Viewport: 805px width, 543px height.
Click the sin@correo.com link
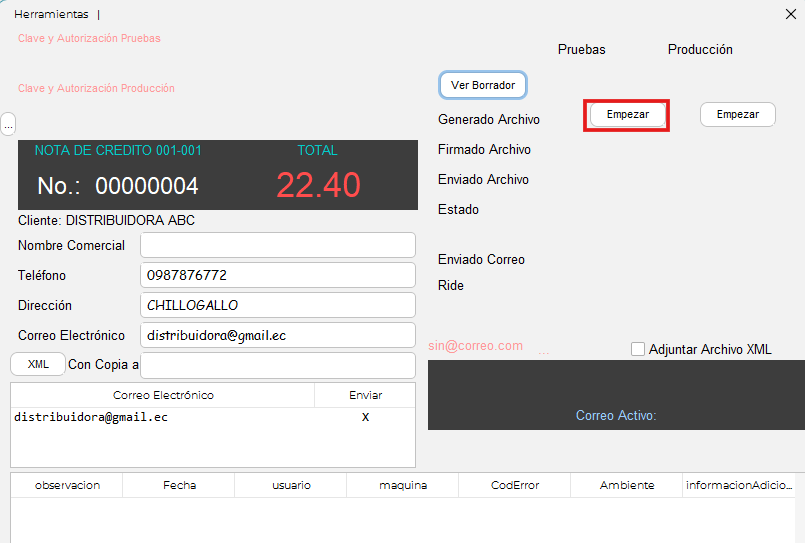[x=475, y=346]
